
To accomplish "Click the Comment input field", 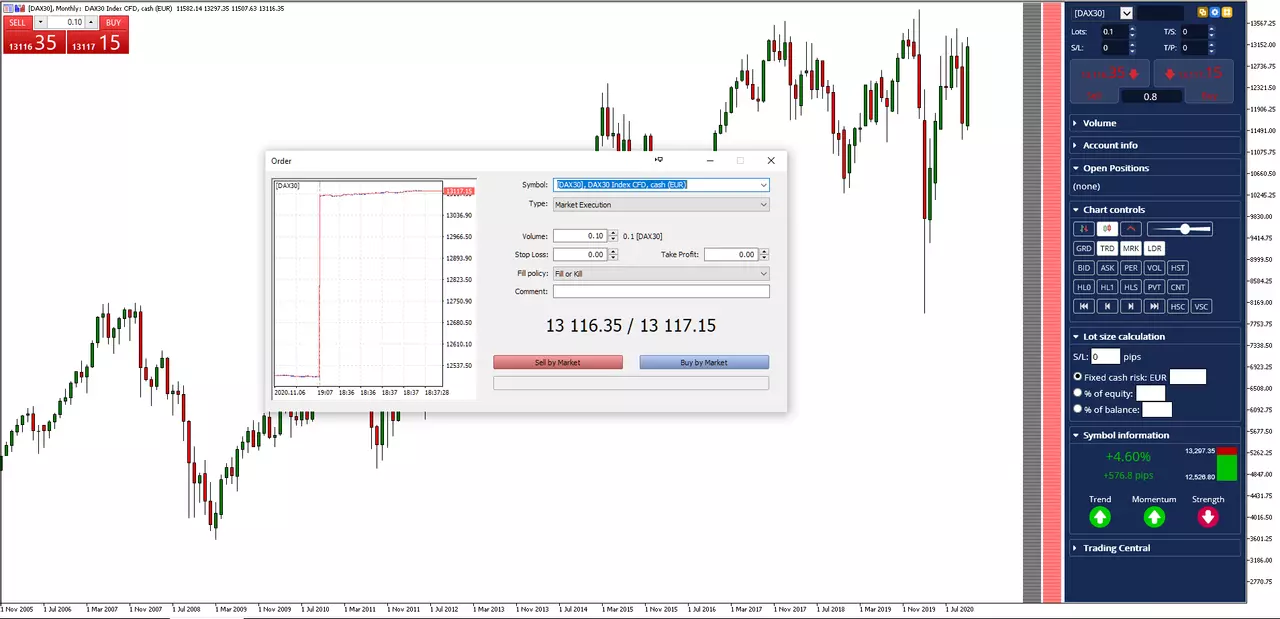I will pyautogui.click(x=661, y=292).
